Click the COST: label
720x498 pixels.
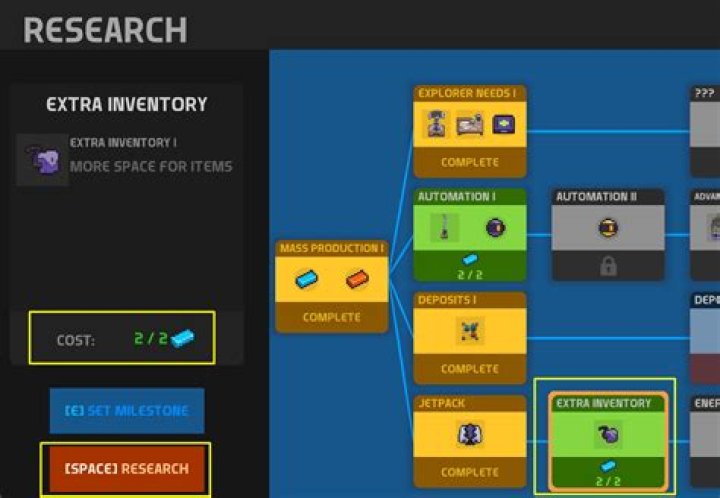pos(75,340)
